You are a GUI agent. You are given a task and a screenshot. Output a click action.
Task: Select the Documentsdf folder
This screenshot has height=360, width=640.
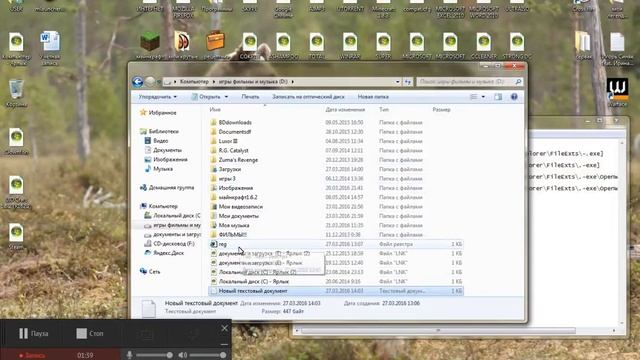[235, 132]
